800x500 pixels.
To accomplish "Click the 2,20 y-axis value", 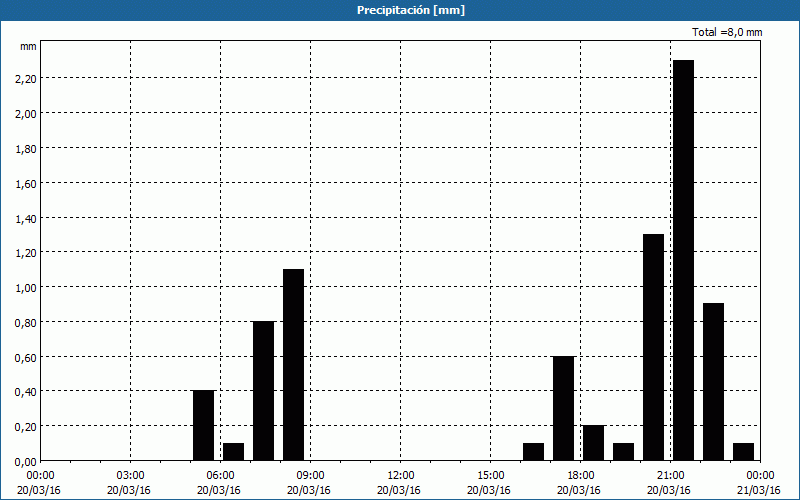I will (x=26, y=78).
